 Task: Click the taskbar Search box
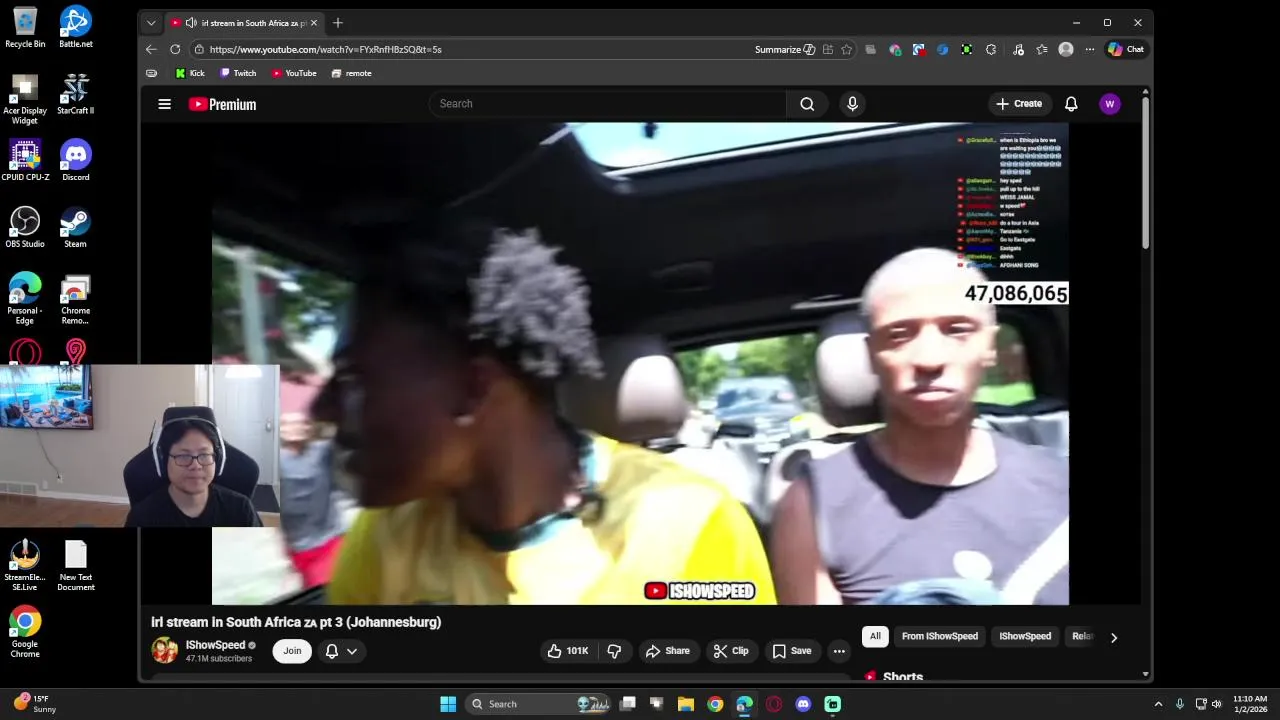(x=538, y=704)
